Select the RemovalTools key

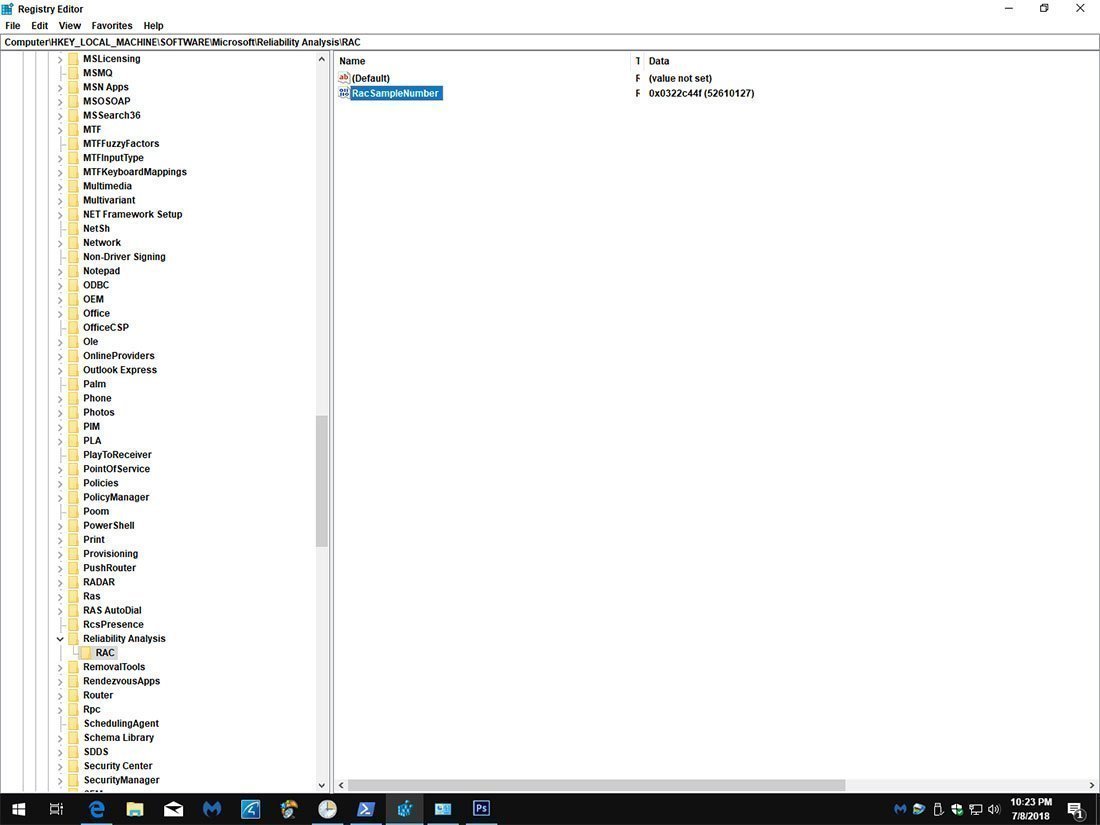point(114,667)
